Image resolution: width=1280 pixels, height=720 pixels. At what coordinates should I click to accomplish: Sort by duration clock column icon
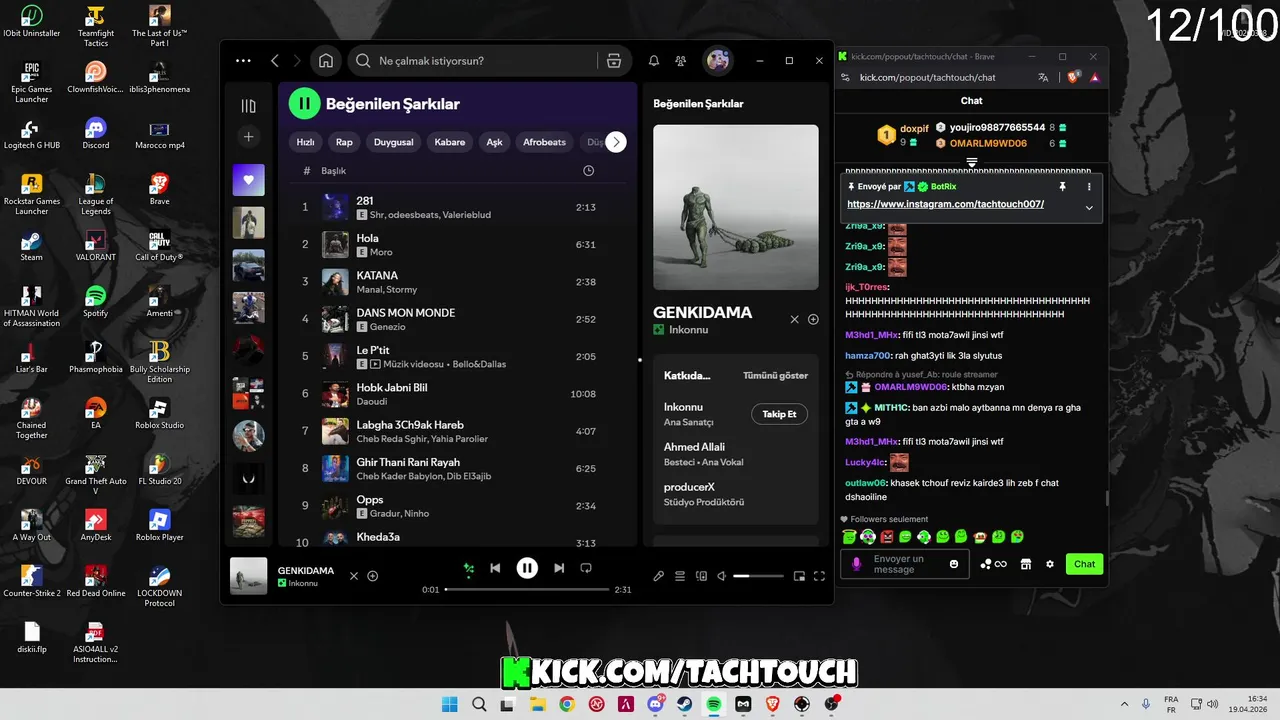[x=588, y=171]
